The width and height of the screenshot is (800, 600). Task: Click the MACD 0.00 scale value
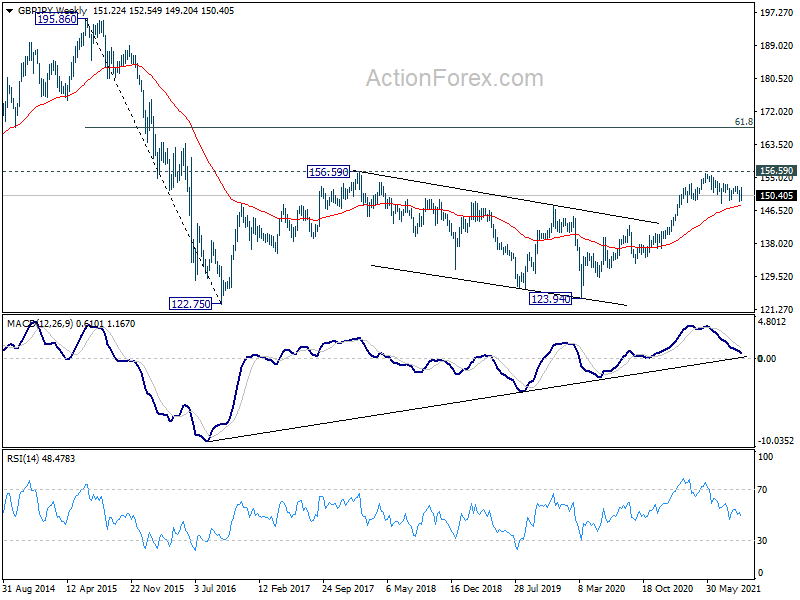767,359
